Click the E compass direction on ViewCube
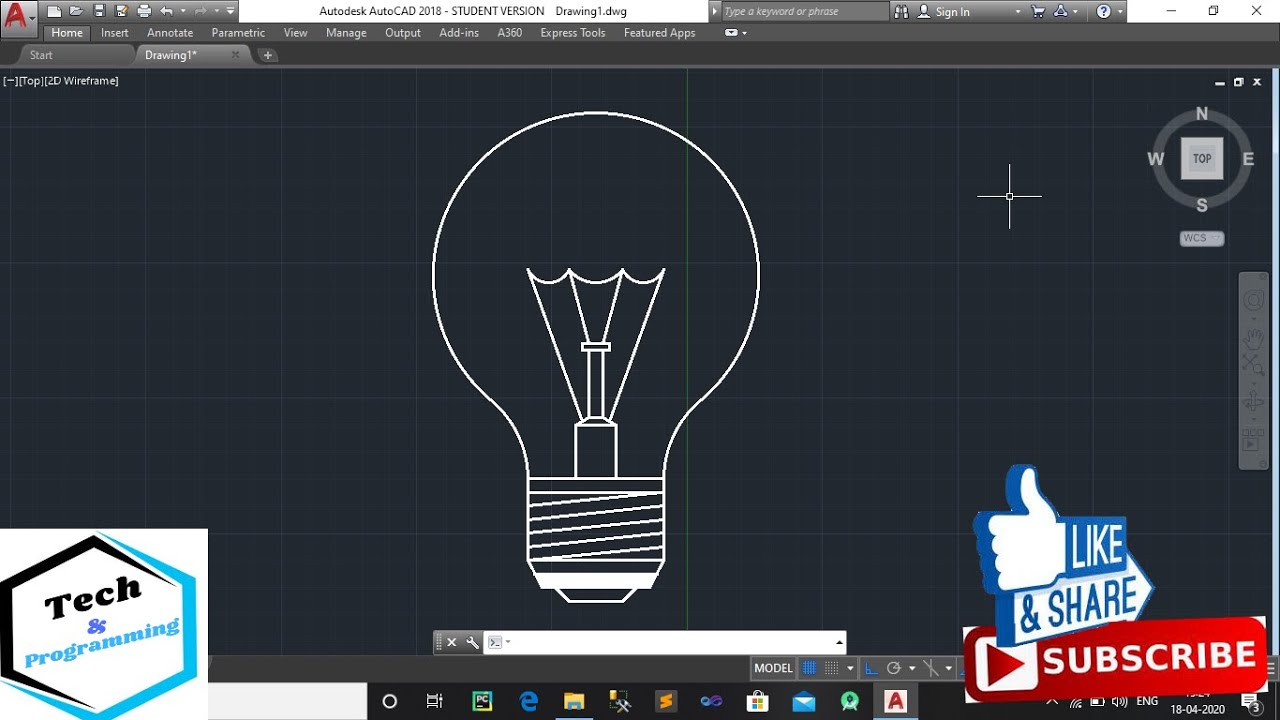Image resolution: width=1280 pixels, height=720 pixels. point(1248,159)
